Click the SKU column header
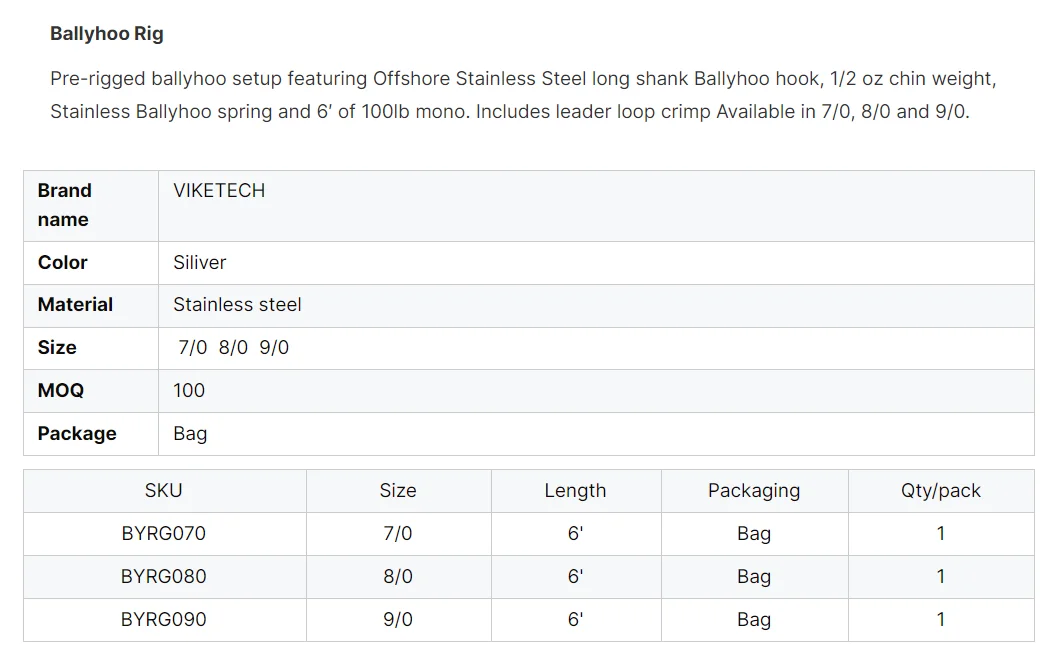This screenshot has height=652, width=1059. (164, 491)
